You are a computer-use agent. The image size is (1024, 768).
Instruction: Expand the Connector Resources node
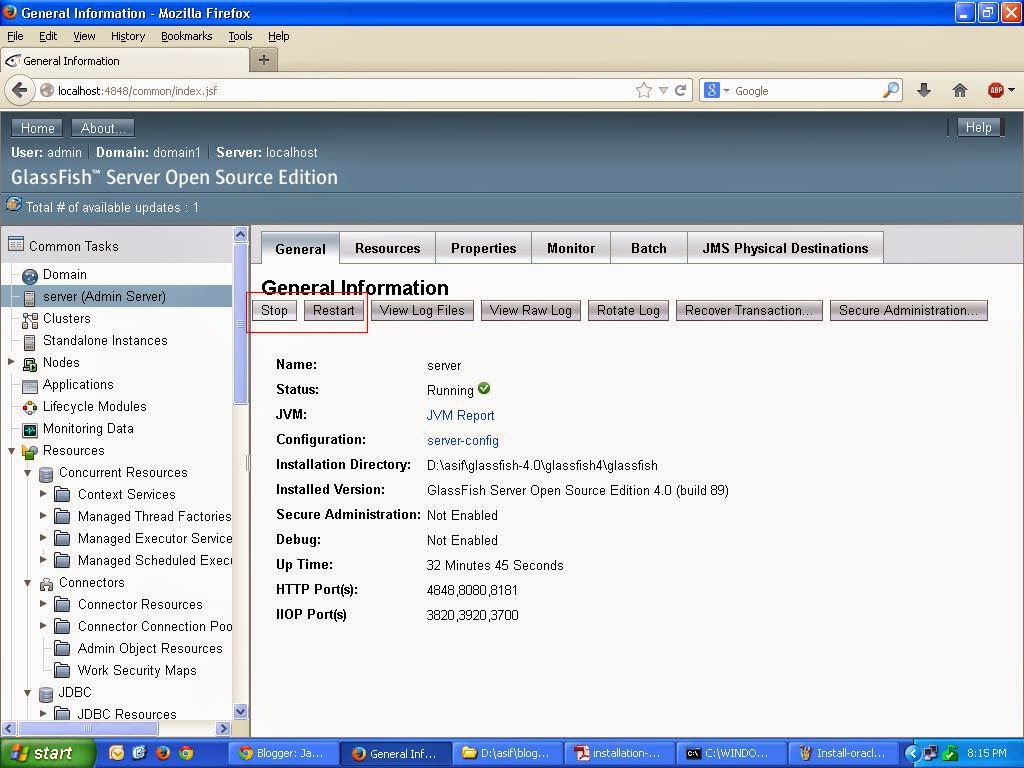[x=43, y=603]
